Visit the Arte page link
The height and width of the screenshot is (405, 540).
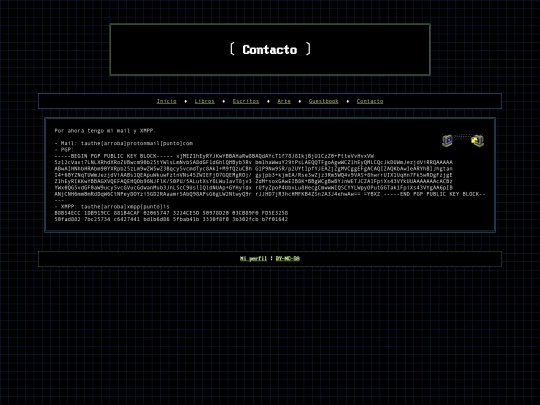coord(284,101)
